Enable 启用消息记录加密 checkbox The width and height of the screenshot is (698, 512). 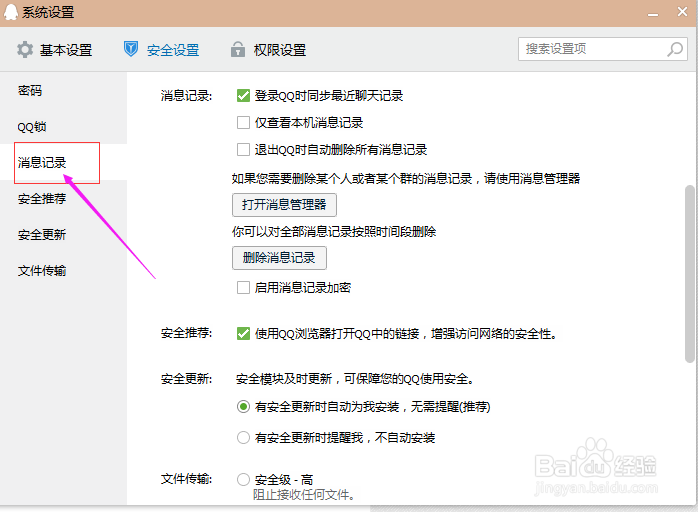pyautogui.click(x=243, y=288)
